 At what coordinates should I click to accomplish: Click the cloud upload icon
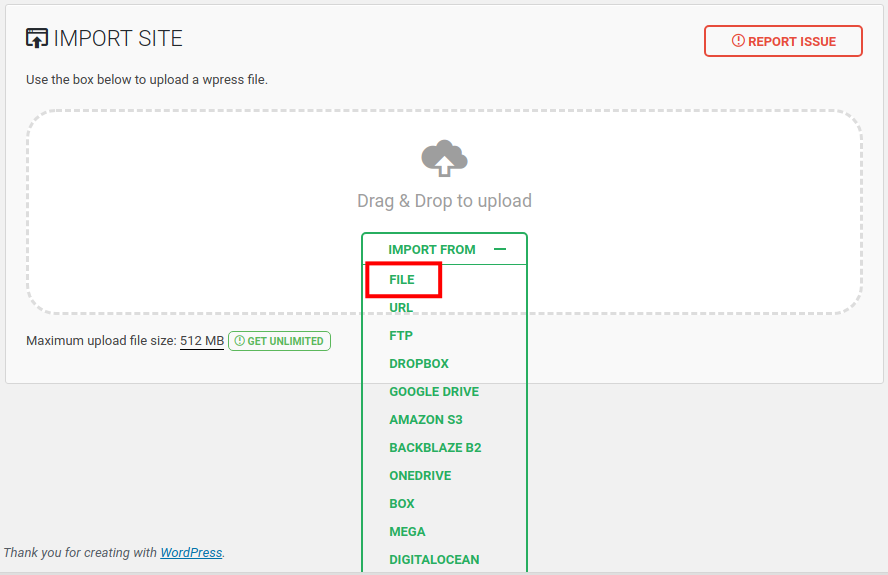tap(444, 158)
